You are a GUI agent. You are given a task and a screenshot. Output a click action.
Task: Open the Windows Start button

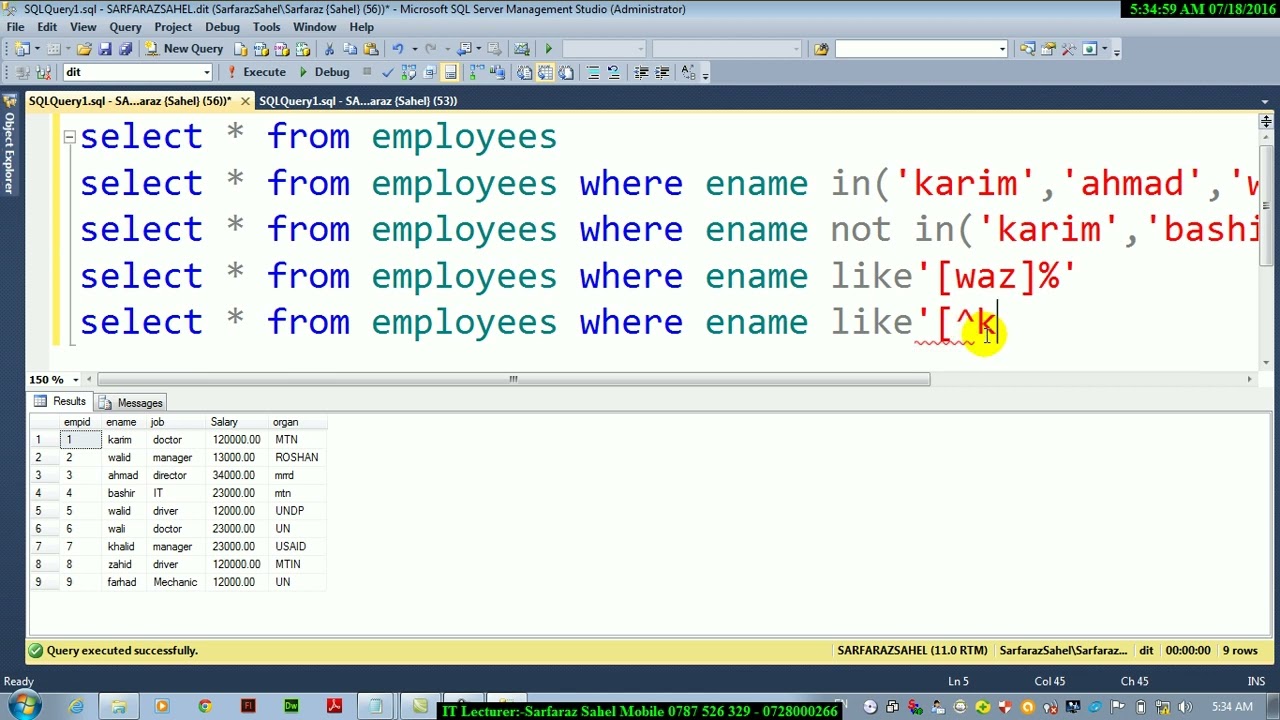(24, 707)
